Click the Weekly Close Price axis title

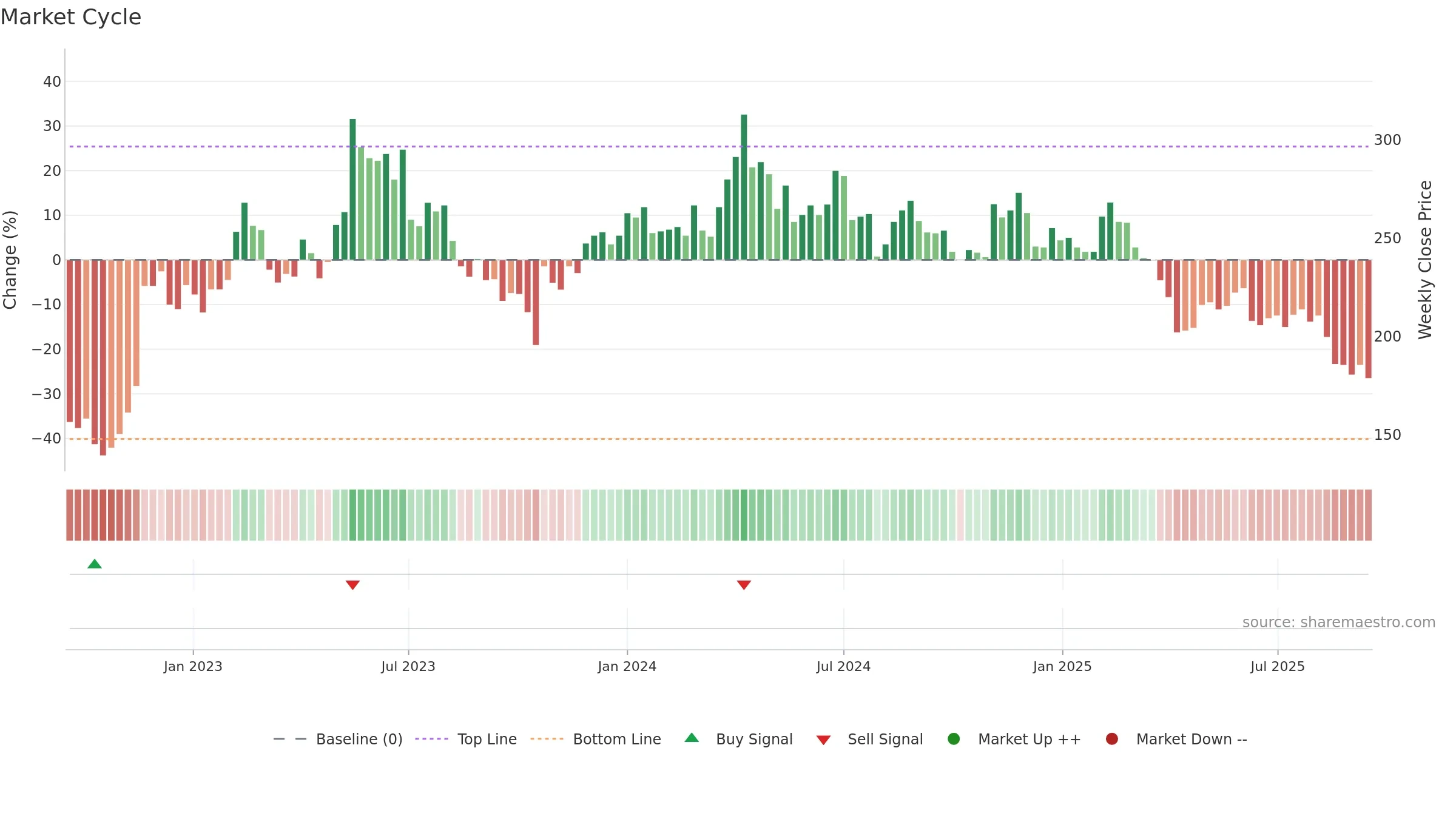1425,260
